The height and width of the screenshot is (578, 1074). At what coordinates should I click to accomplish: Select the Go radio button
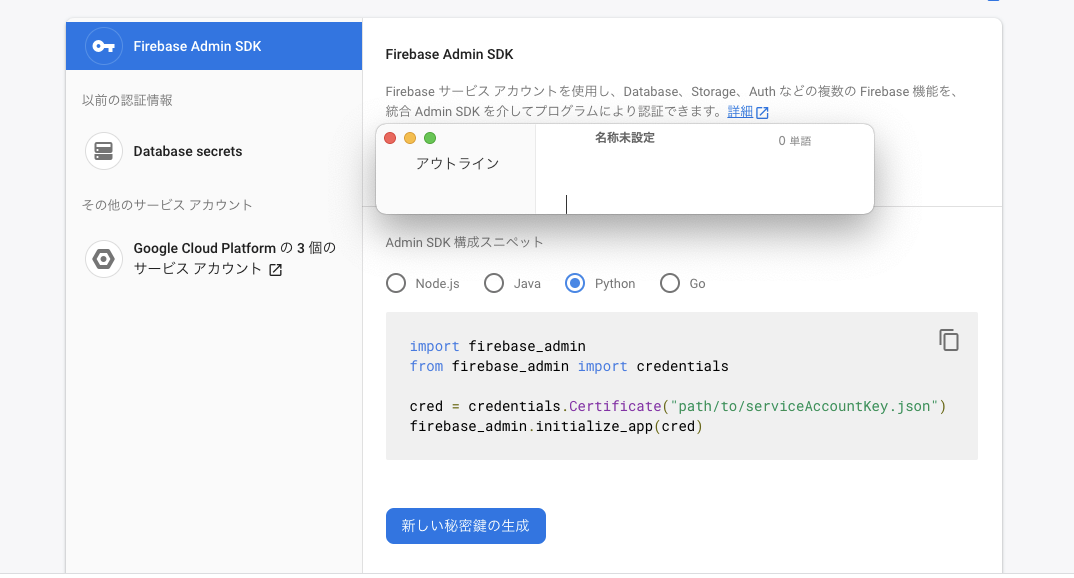tap(670, 284)
